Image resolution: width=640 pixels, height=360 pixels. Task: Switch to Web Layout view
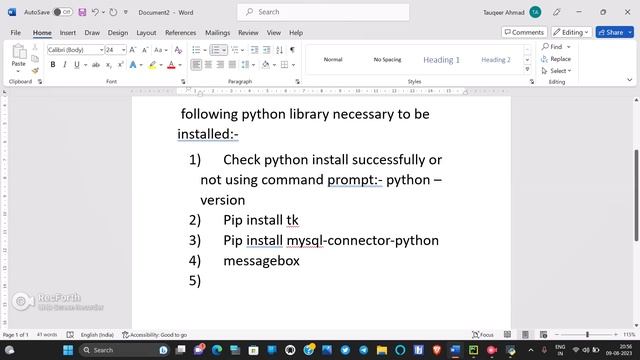click(x=543, y=335)
